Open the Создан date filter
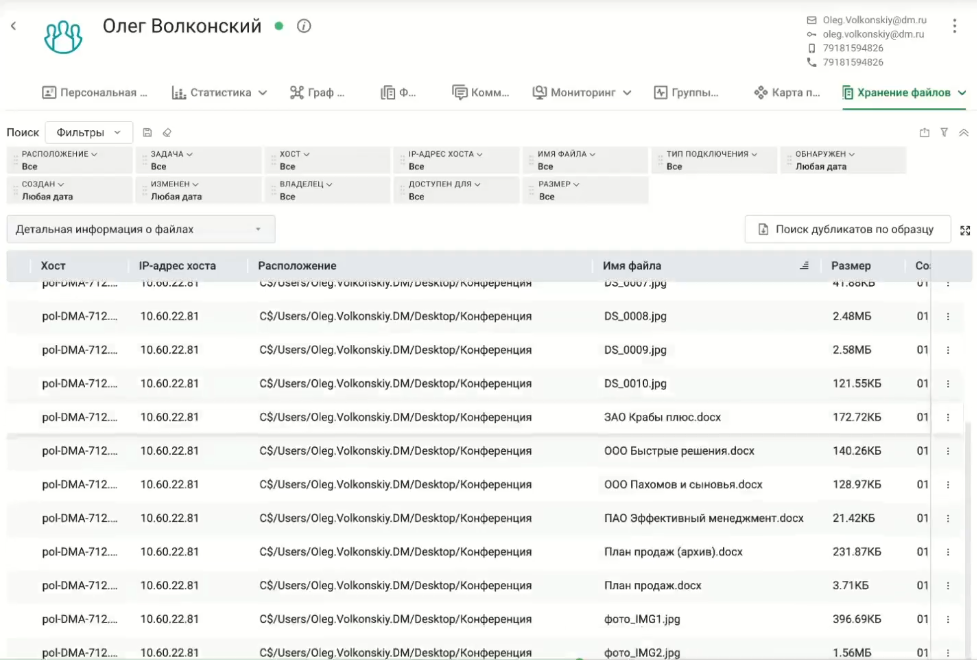977x660 pixels. coord(70,190)
